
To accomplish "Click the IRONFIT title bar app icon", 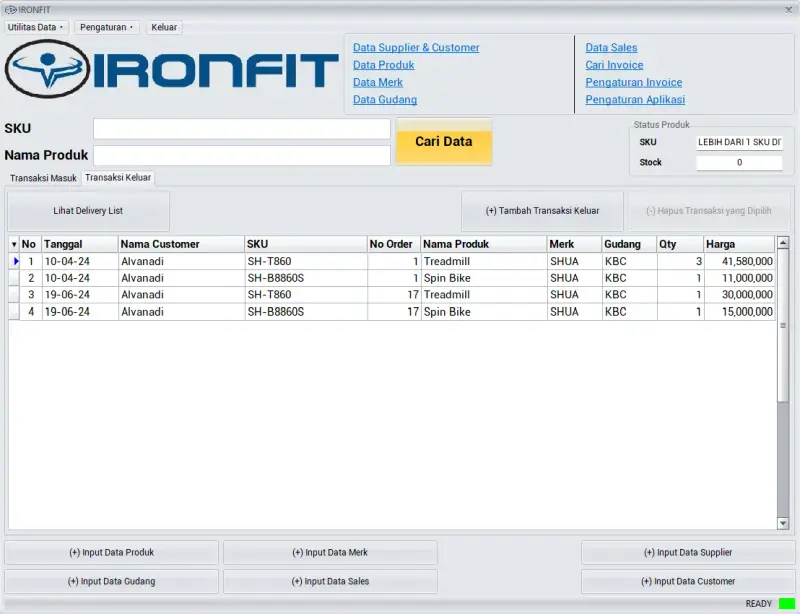I will pyautogui.click(x=10, y=10).
